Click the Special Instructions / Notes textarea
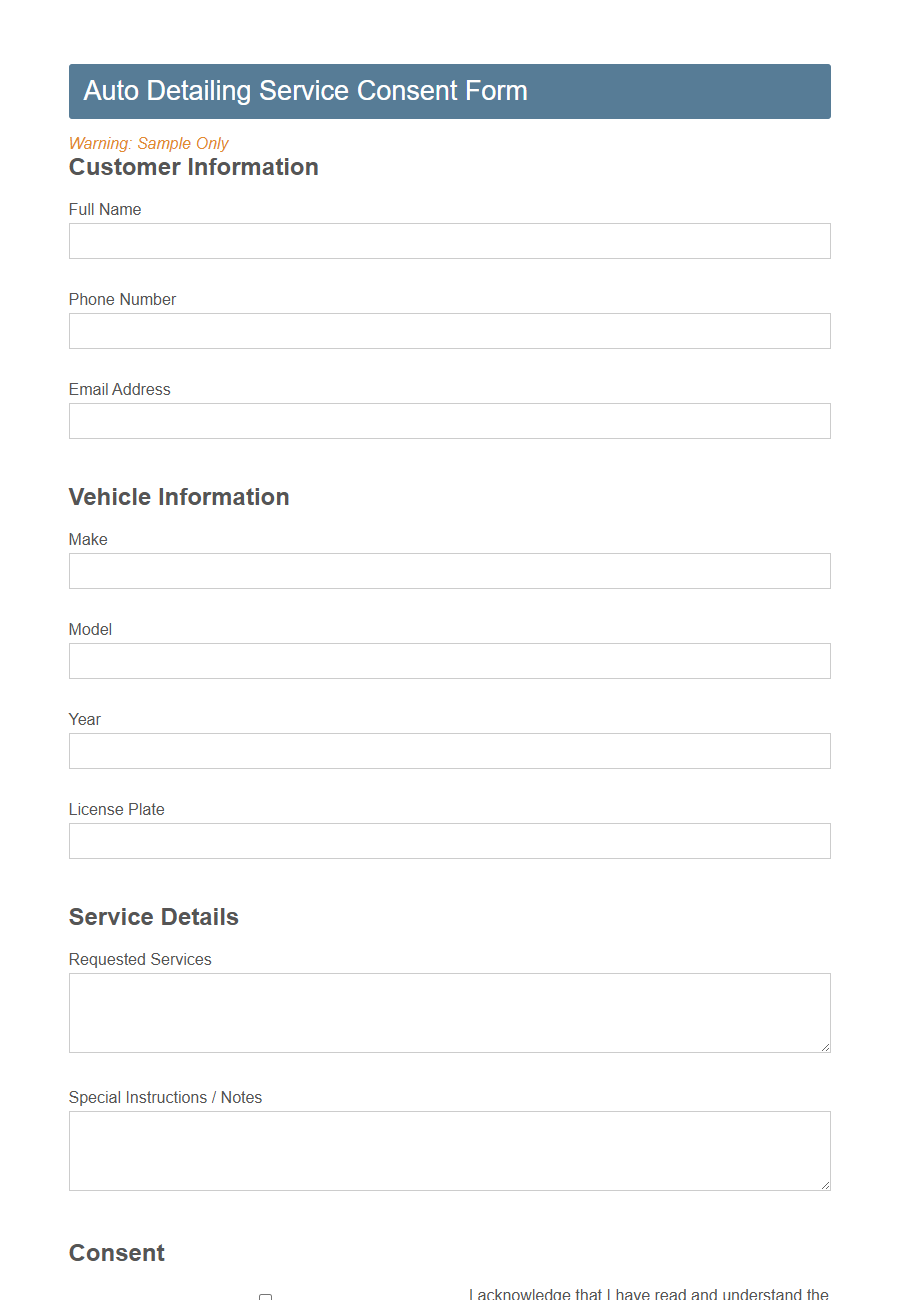The image size is (900, 1300). point(449,1150)
